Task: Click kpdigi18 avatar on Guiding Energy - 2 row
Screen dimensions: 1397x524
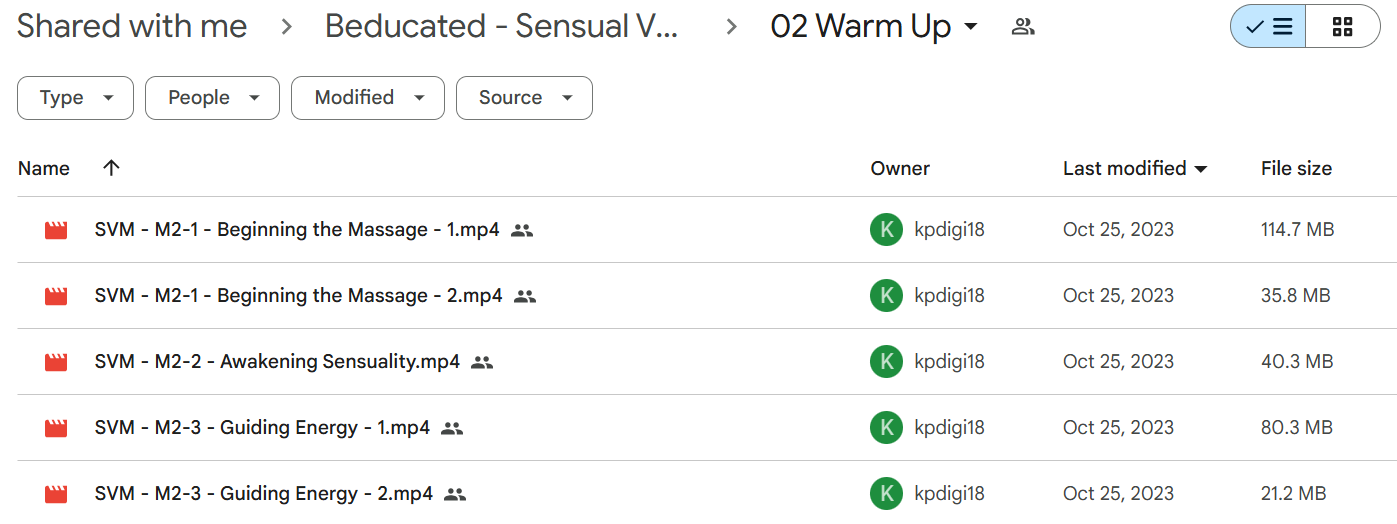Action: click(x=886, y=494)
